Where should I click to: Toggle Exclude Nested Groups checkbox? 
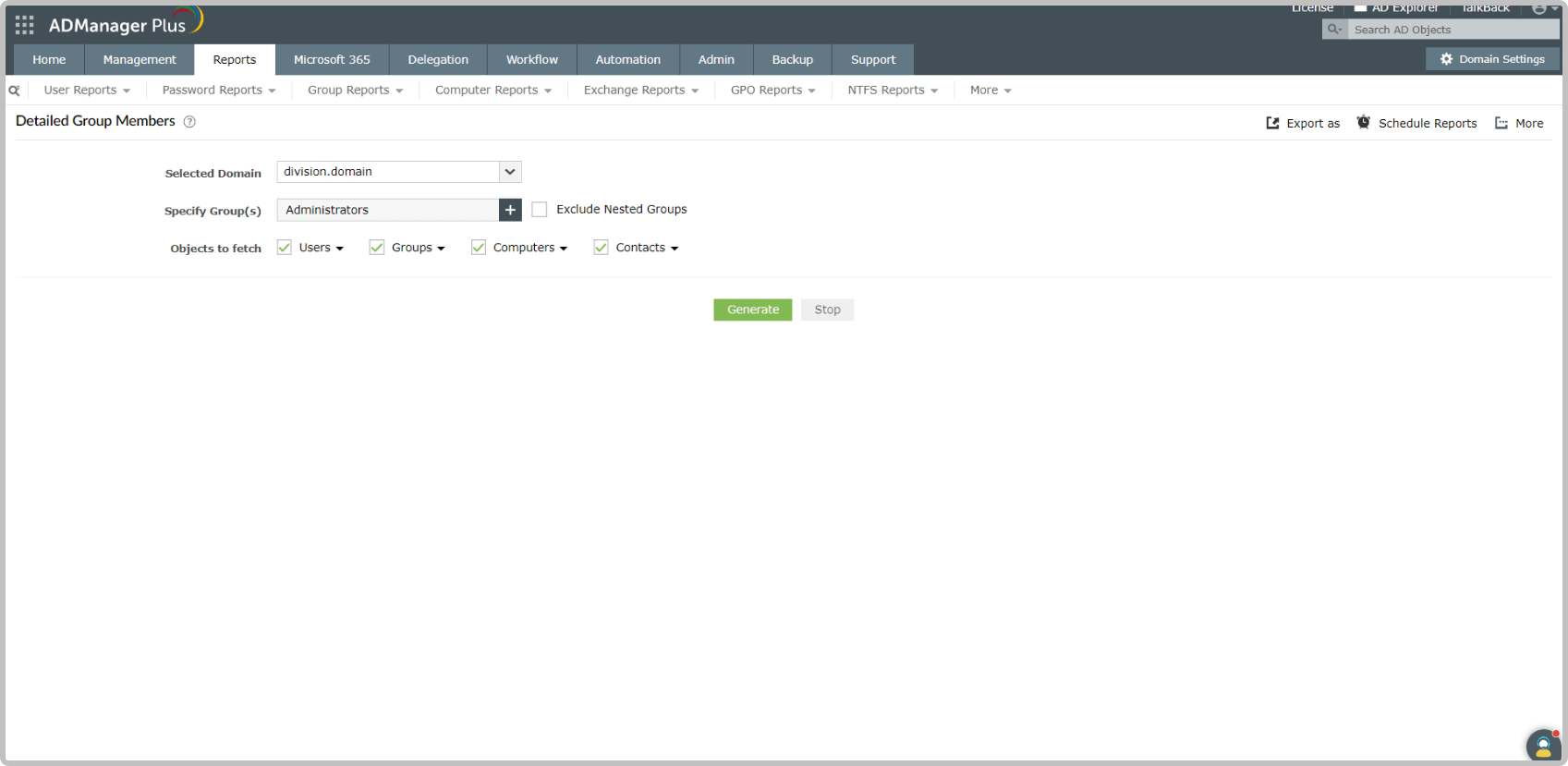point(540,210)
